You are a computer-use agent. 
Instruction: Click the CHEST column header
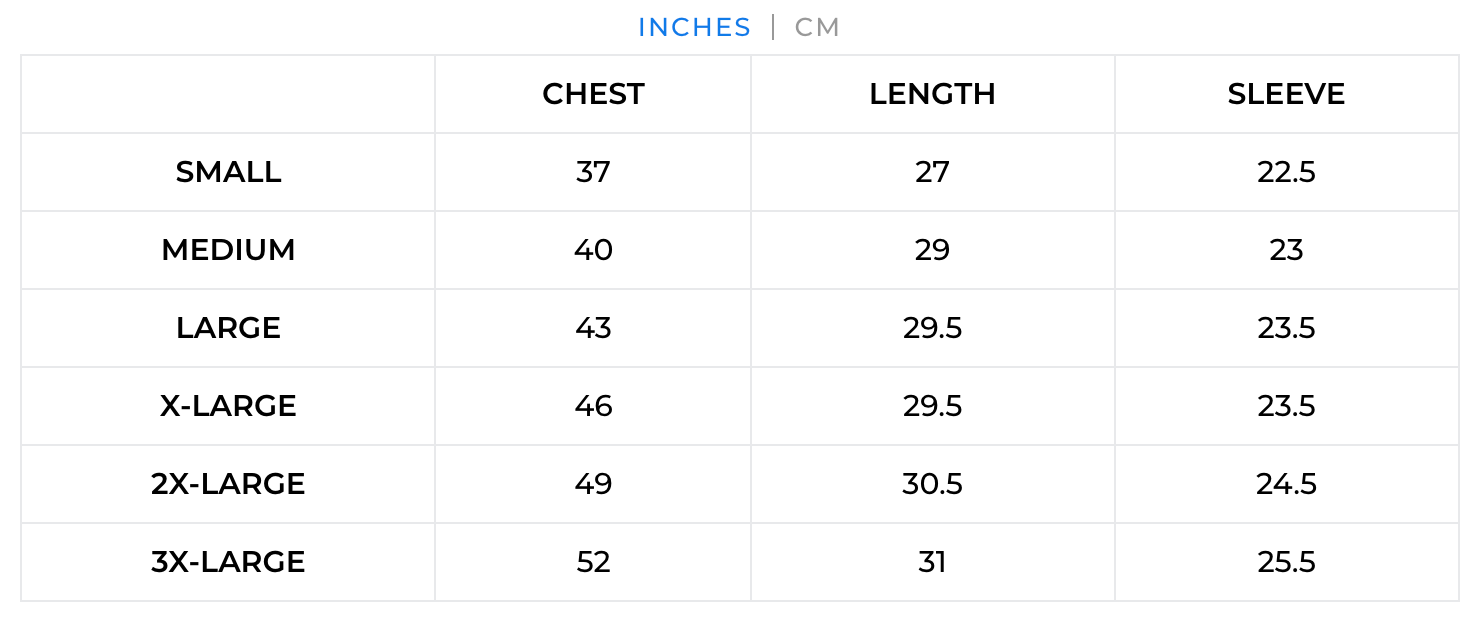593,94
